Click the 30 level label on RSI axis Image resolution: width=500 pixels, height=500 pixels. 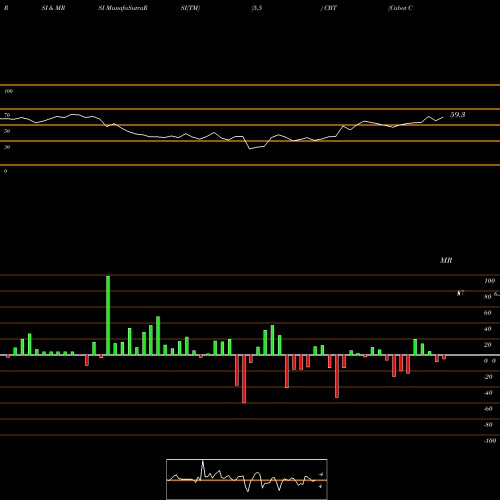(x=7, y=147)
